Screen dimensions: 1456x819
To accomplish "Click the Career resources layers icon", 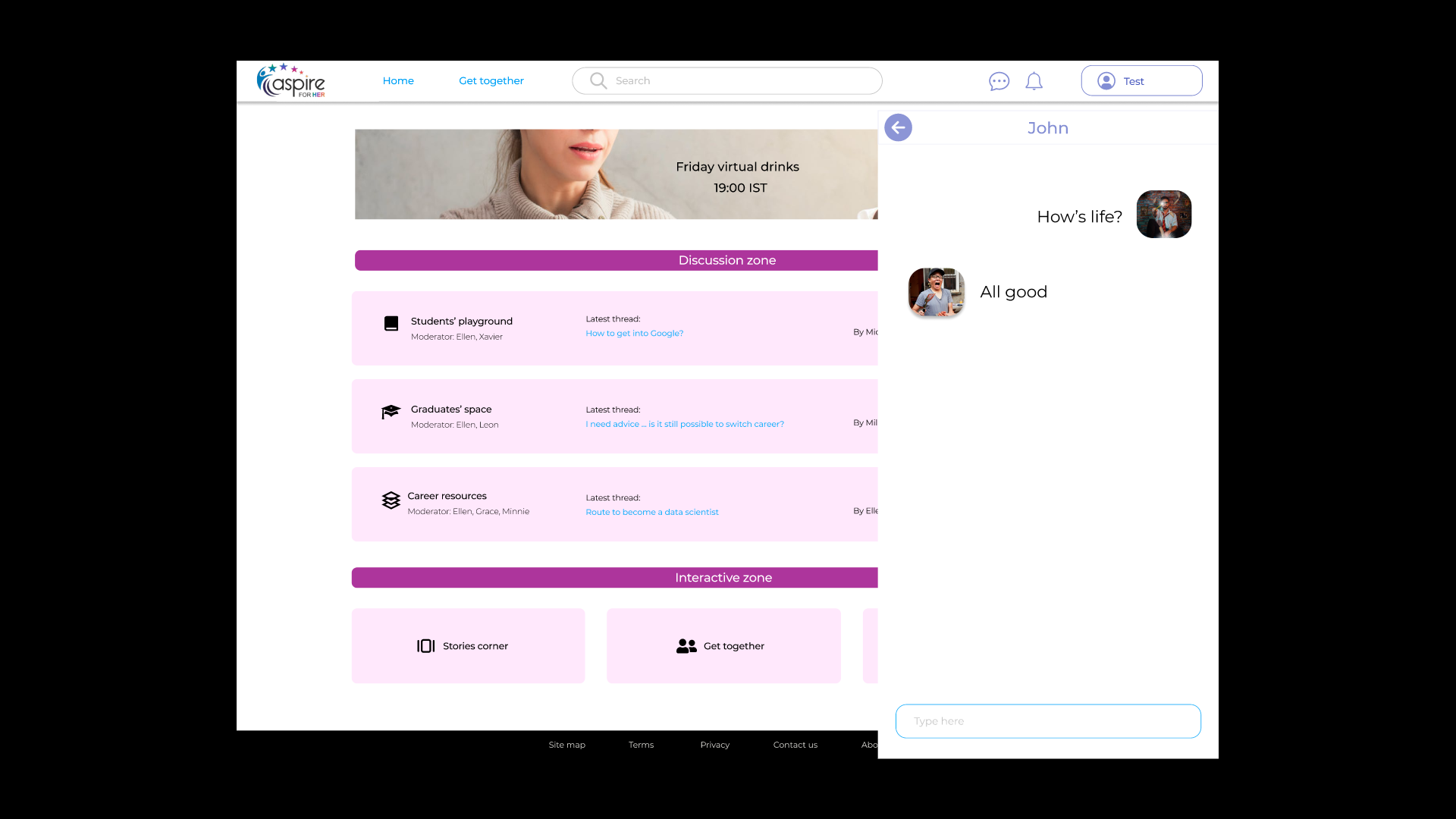I will coord(391,500).
